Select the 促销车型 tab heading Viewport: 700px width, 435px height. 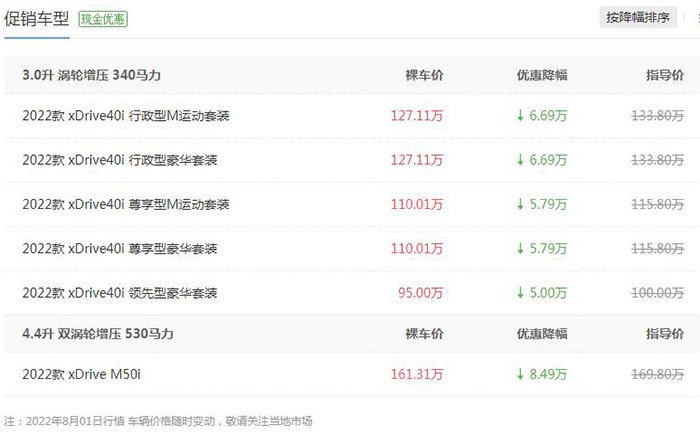(37, 19)
